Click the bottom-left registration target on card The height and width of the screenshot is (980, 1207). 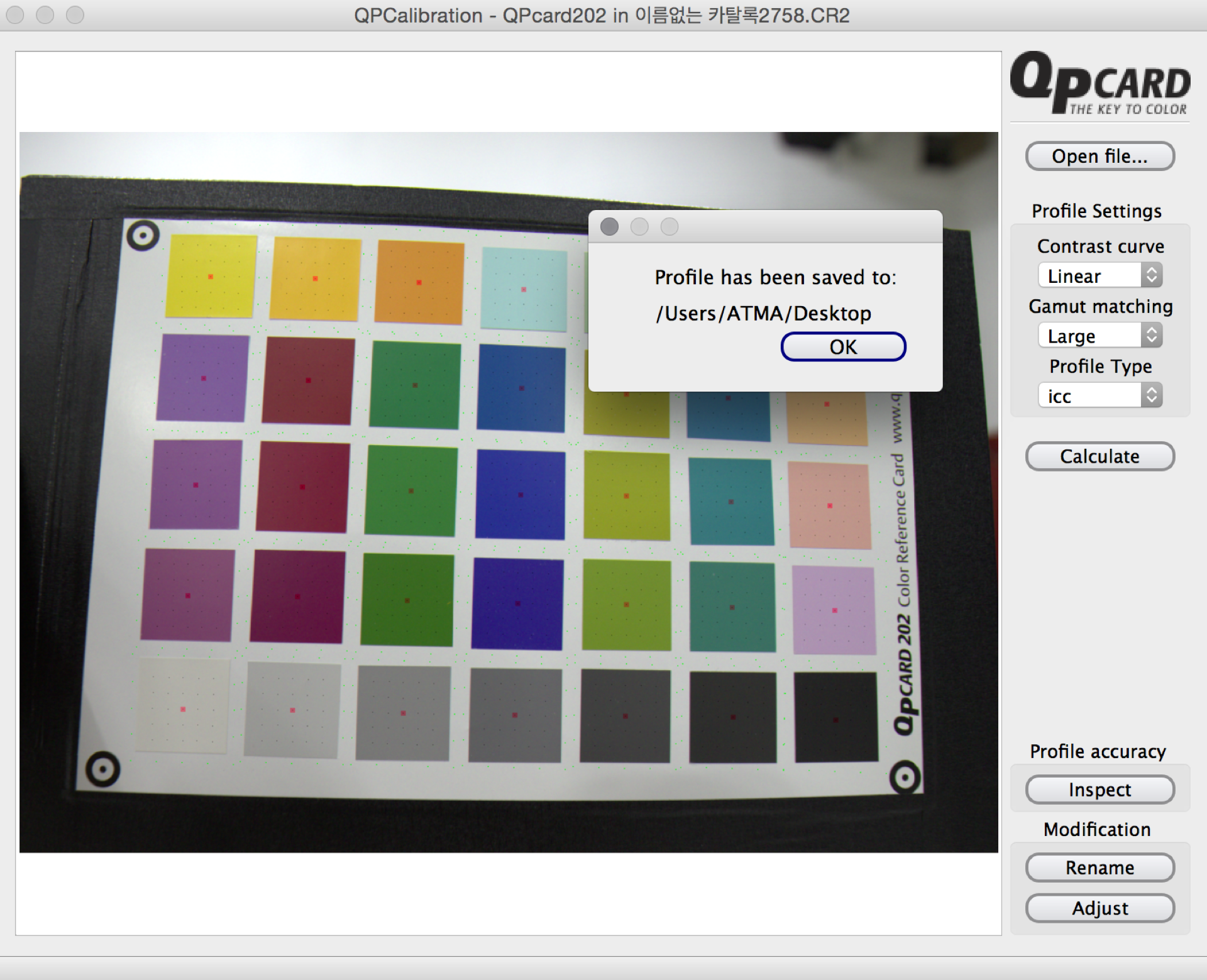coord(102,769)
